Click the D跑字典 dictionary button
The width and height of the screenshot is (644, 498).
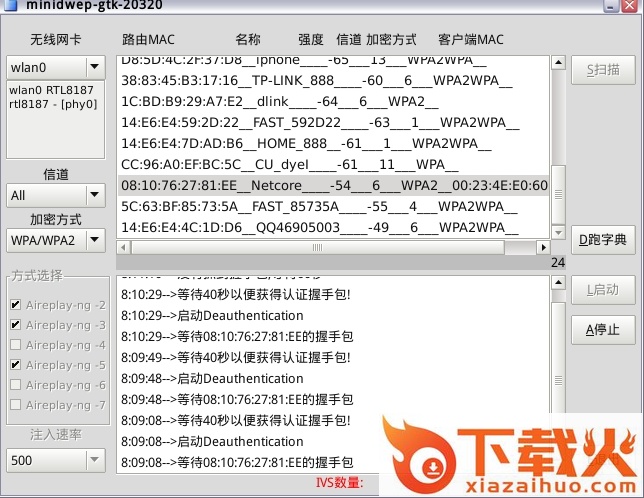[x=603, y=240]
